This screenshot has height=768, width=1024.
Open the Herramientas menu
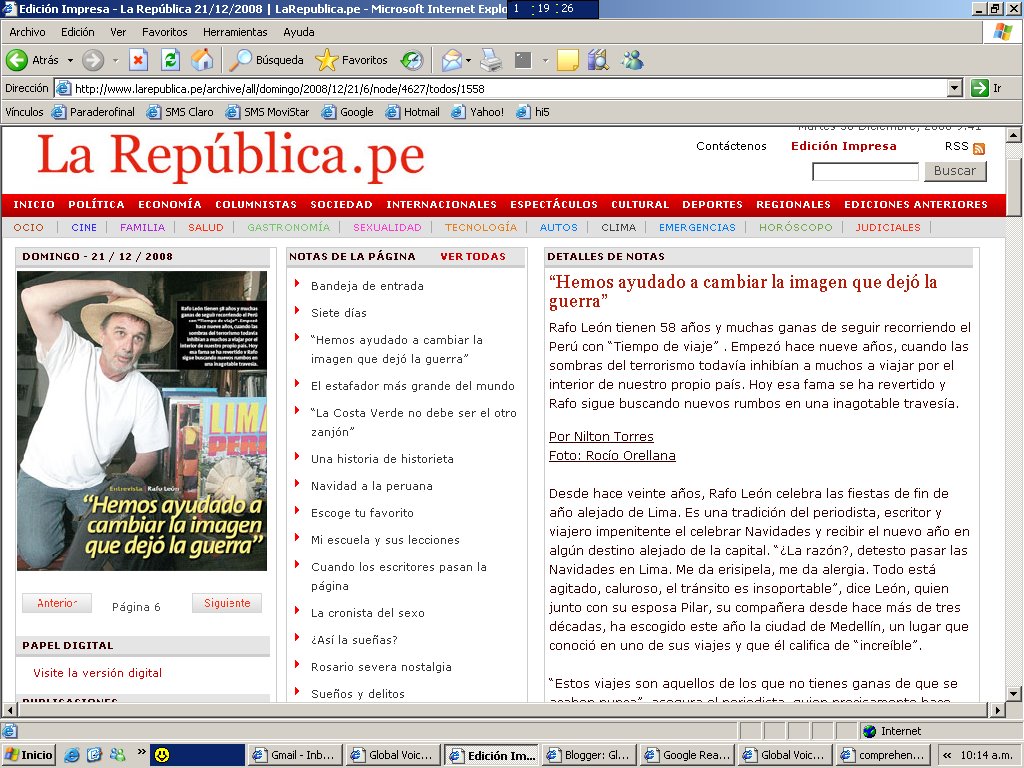(235, 31)
